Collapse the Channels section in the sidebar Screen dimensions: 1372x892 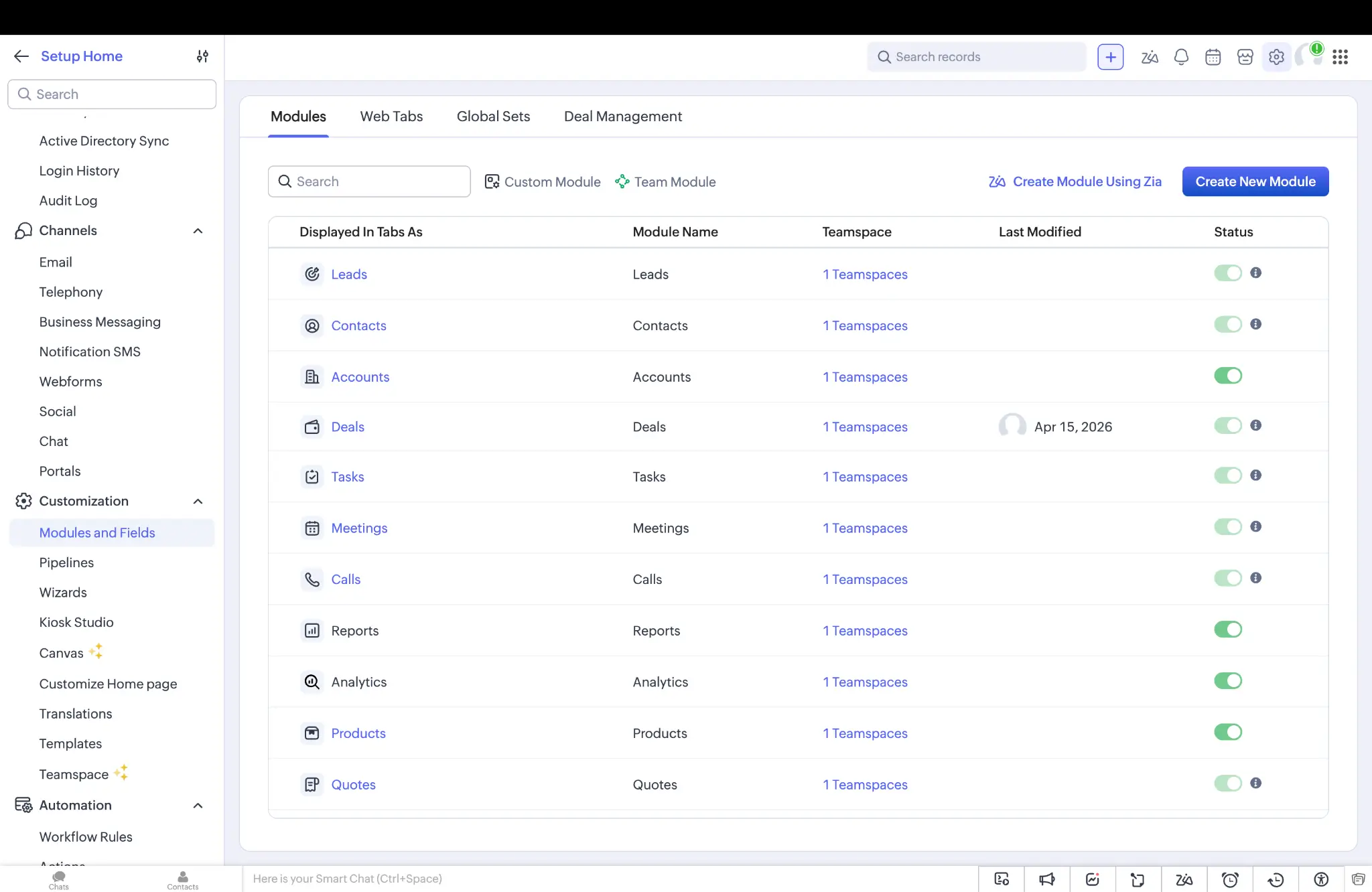[x=198, y=230]
